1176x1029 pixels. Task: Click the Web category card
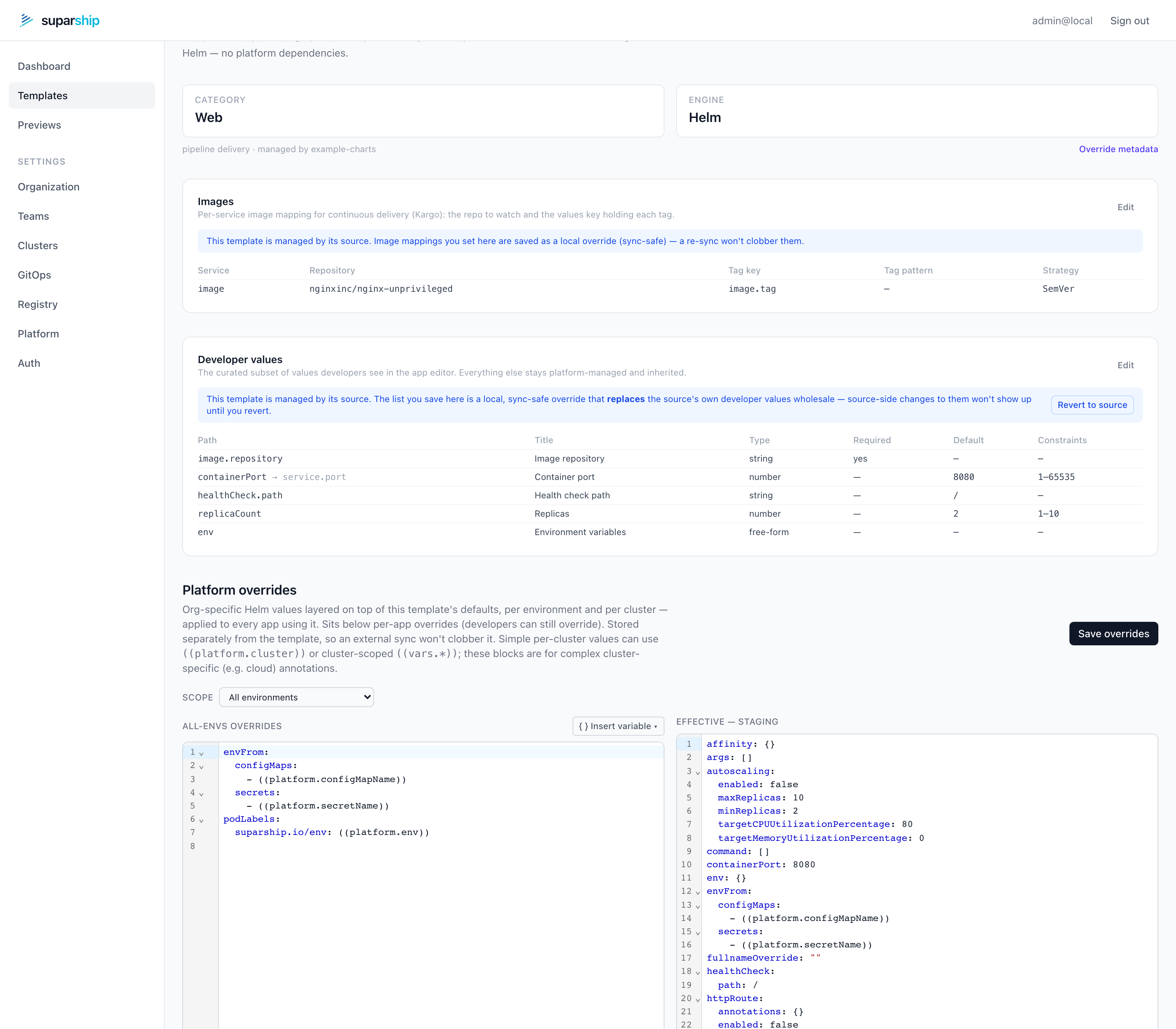[x=423, y=111]
